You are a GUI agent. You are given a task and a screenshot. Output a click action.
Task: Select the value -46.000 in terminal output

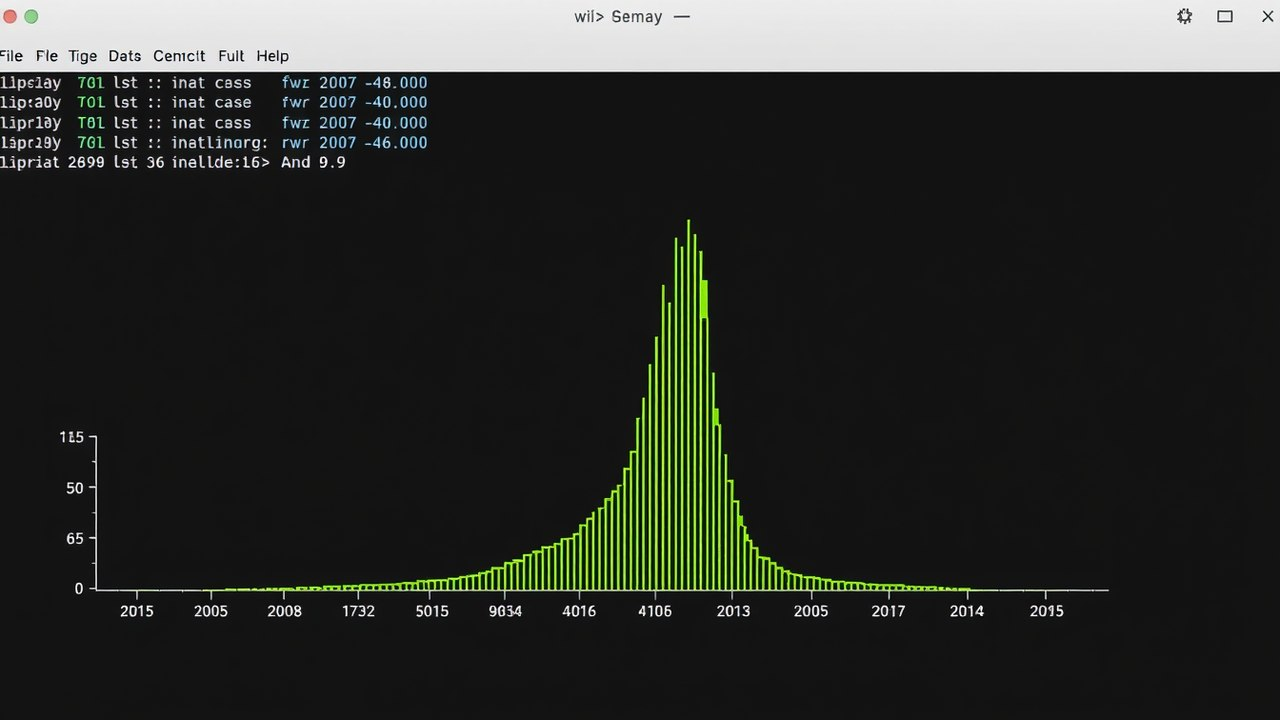tap(395, 143)
